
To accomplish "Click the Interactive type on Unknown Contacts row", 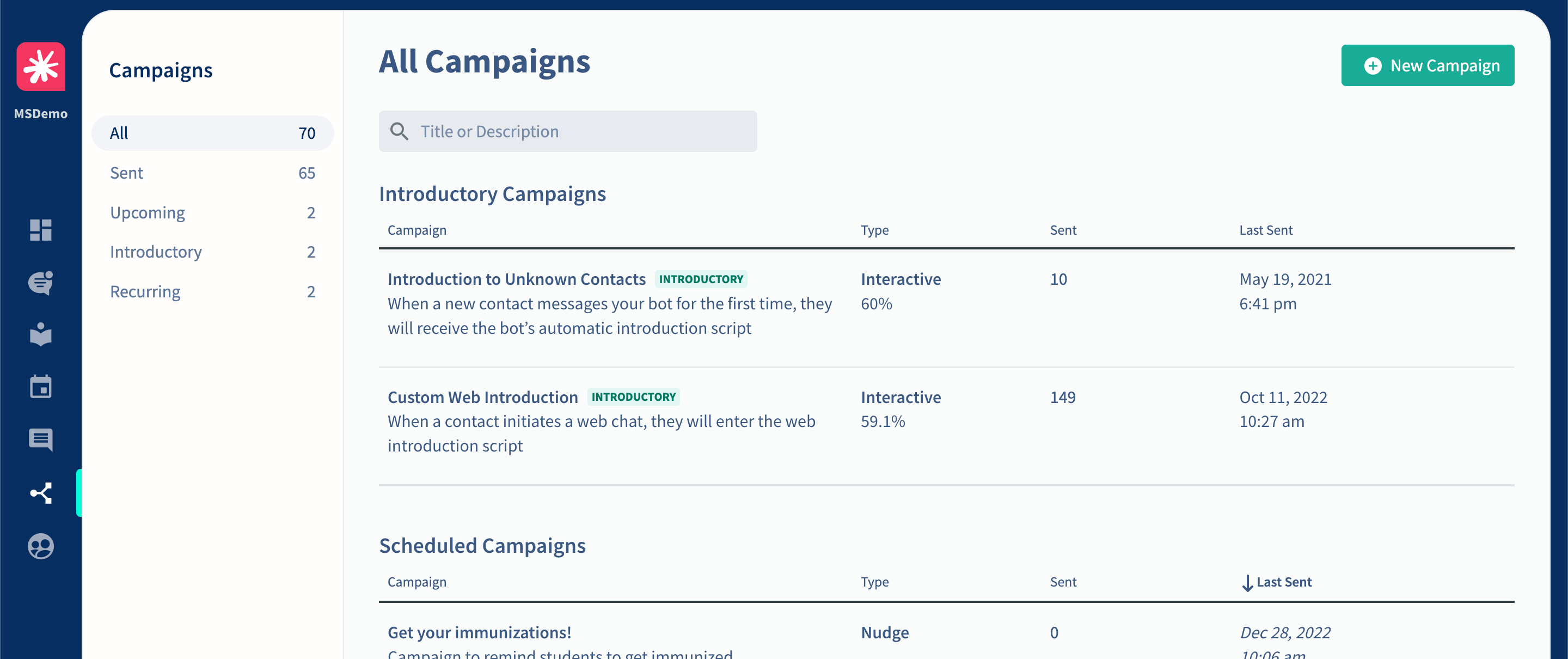I will coord(901,279).
